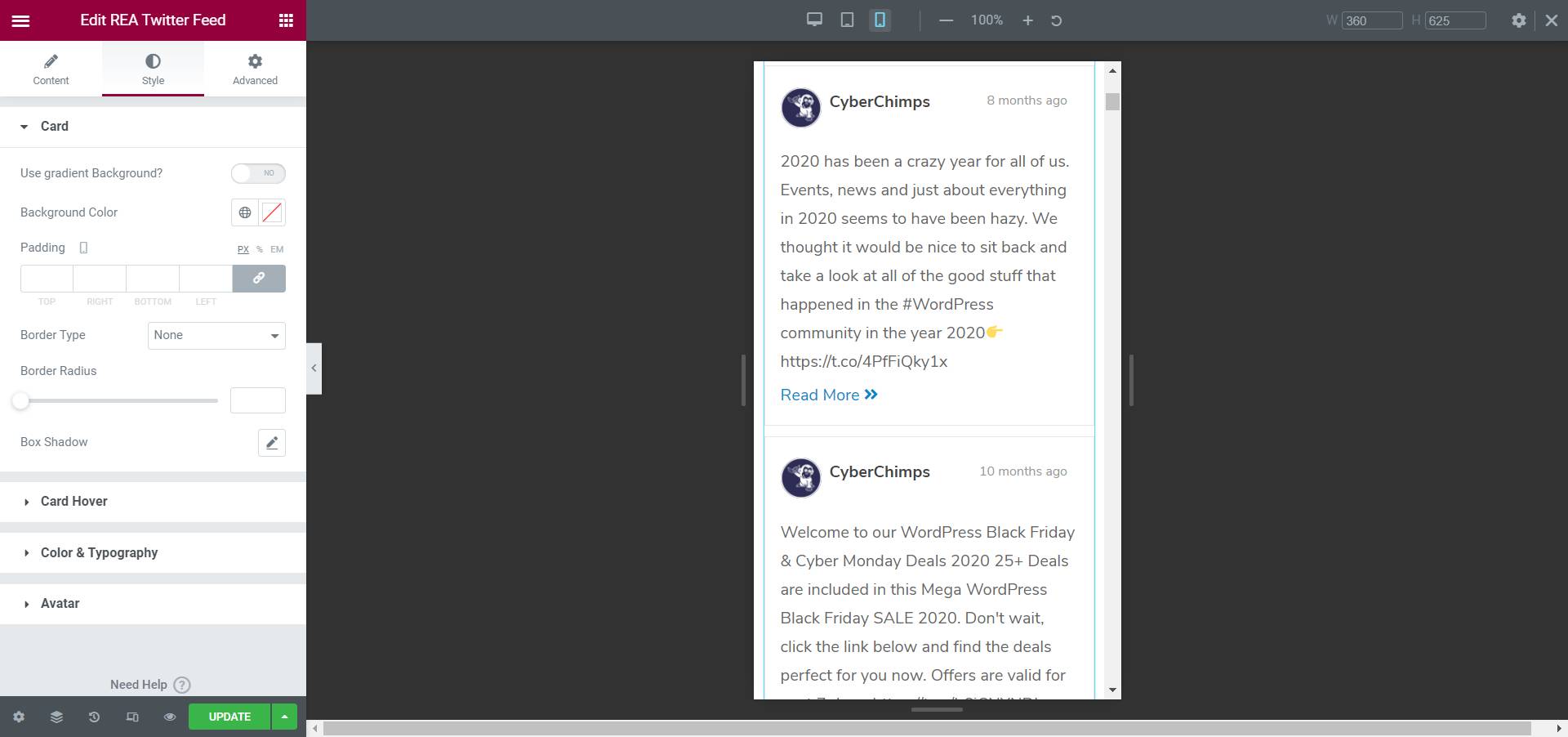The width and height of the screenshot is (1568, 737).
Task: Select EM padding unit
Action: coord(277,249)
